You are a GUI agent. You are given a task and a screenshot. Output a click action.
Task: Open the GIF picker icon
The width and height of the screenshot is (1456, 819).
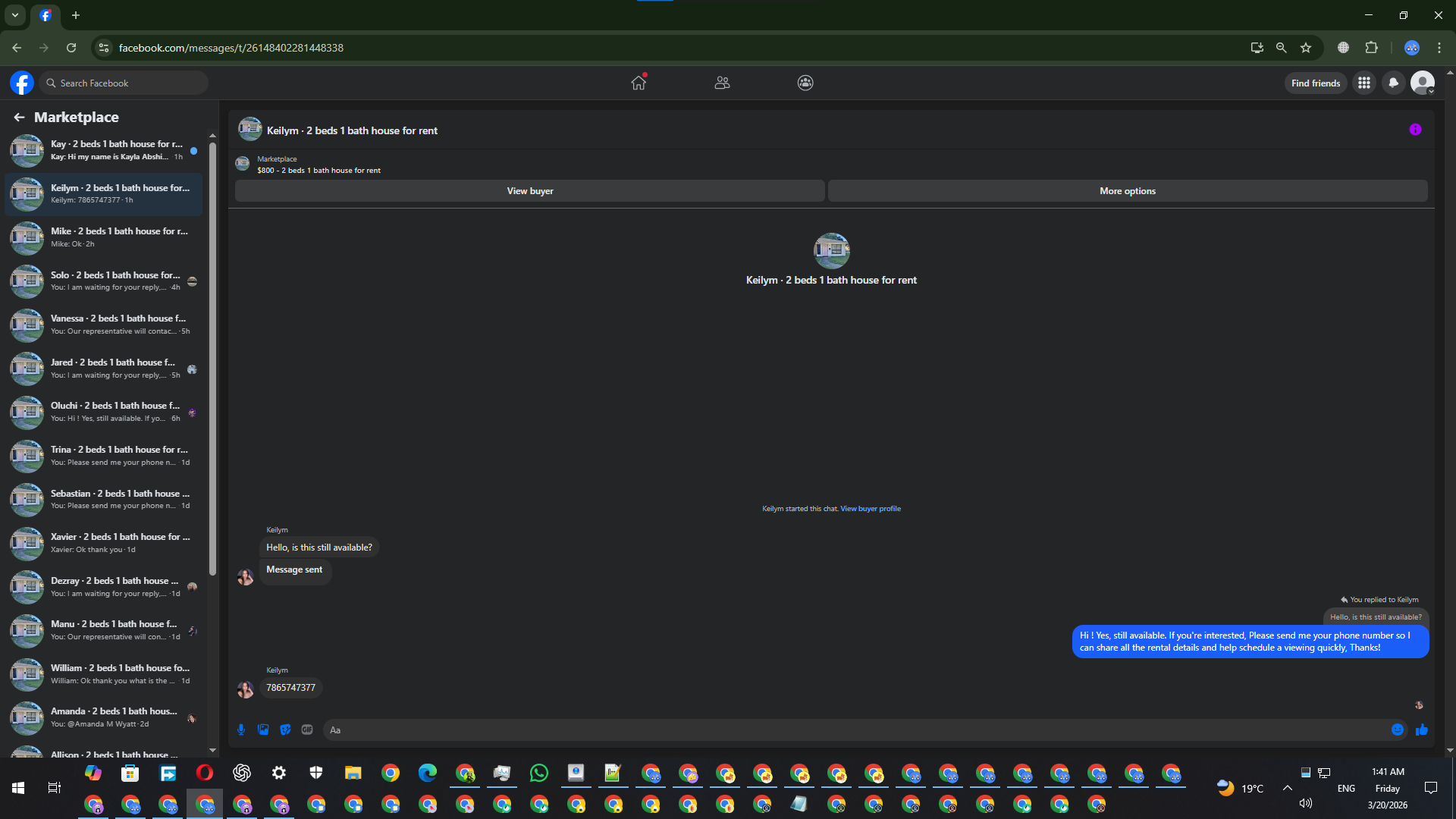point(307,730)
